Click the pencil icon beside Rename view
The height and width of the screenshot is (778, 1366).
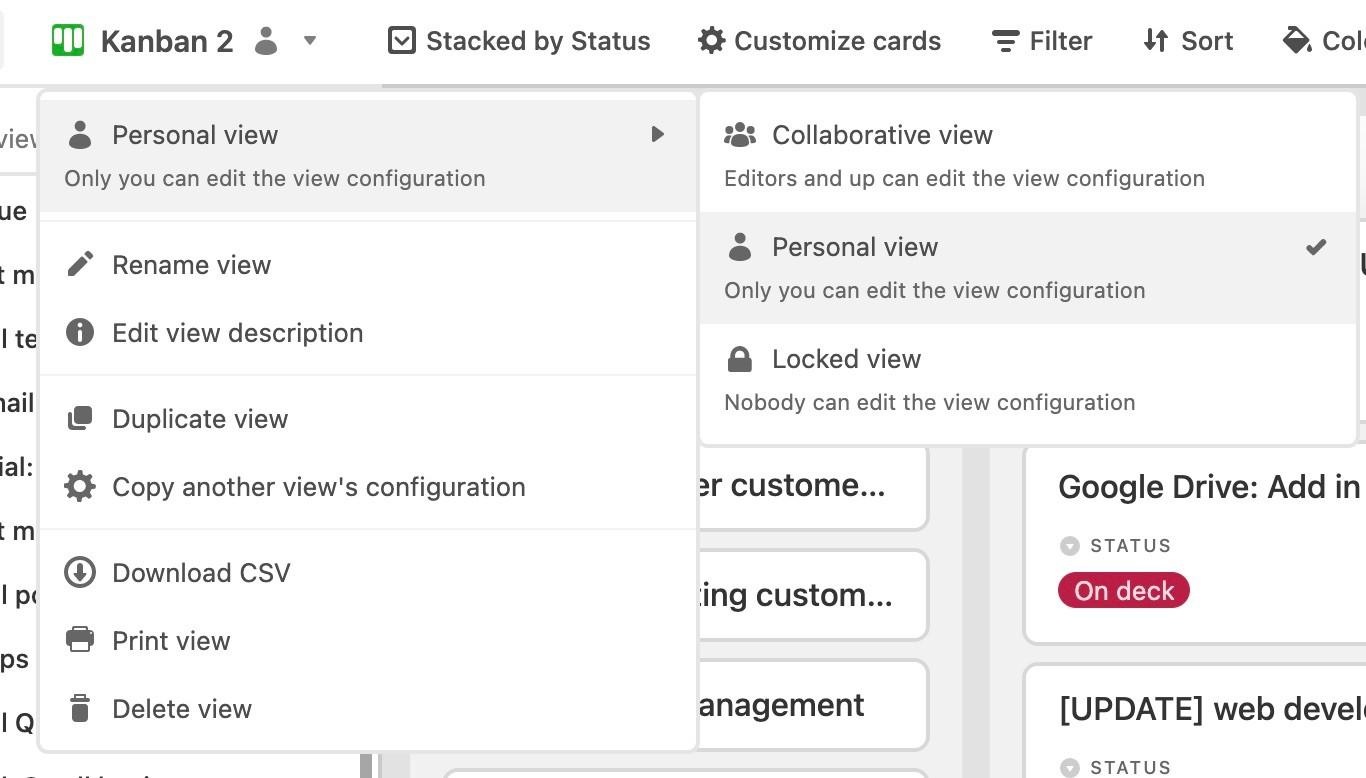point(80,265)
